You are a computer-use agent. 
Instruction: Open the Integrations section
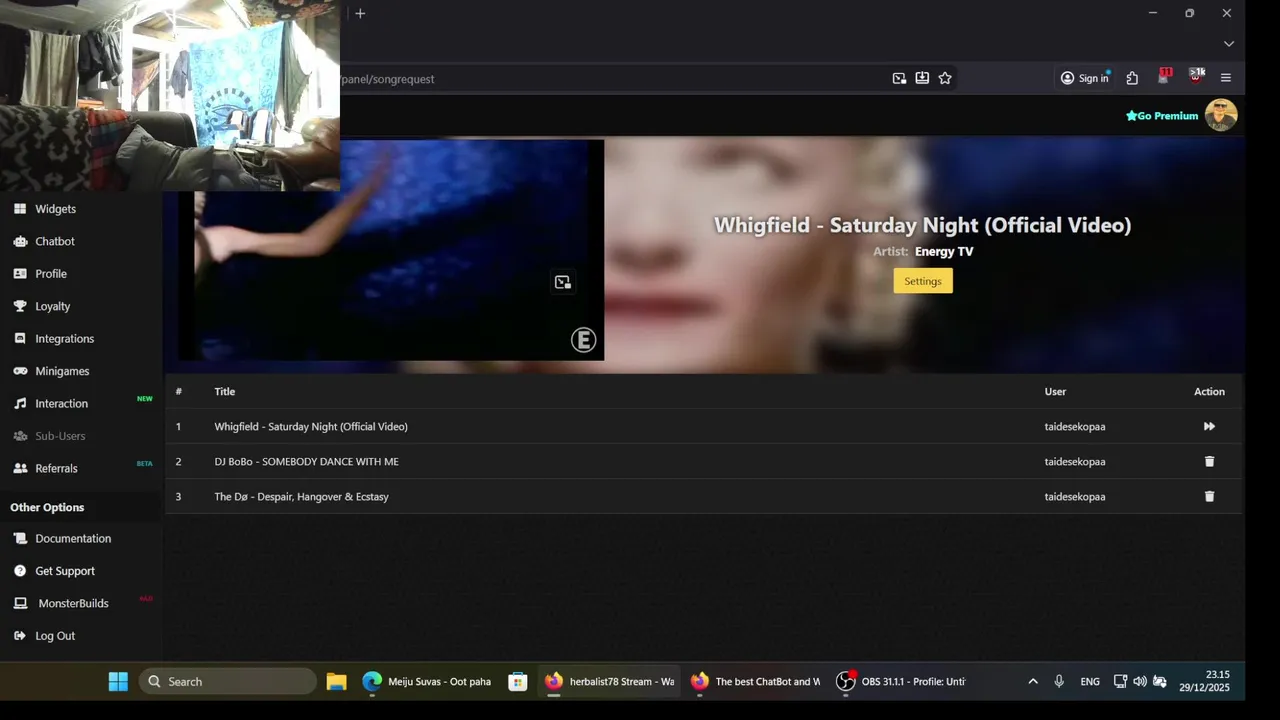pyautogui.click(x=64, y=339)
